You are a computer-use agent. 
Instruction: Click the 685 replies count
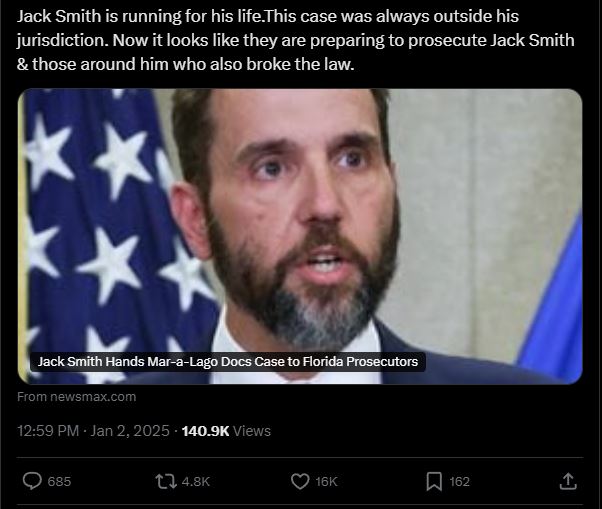[59, 482]
